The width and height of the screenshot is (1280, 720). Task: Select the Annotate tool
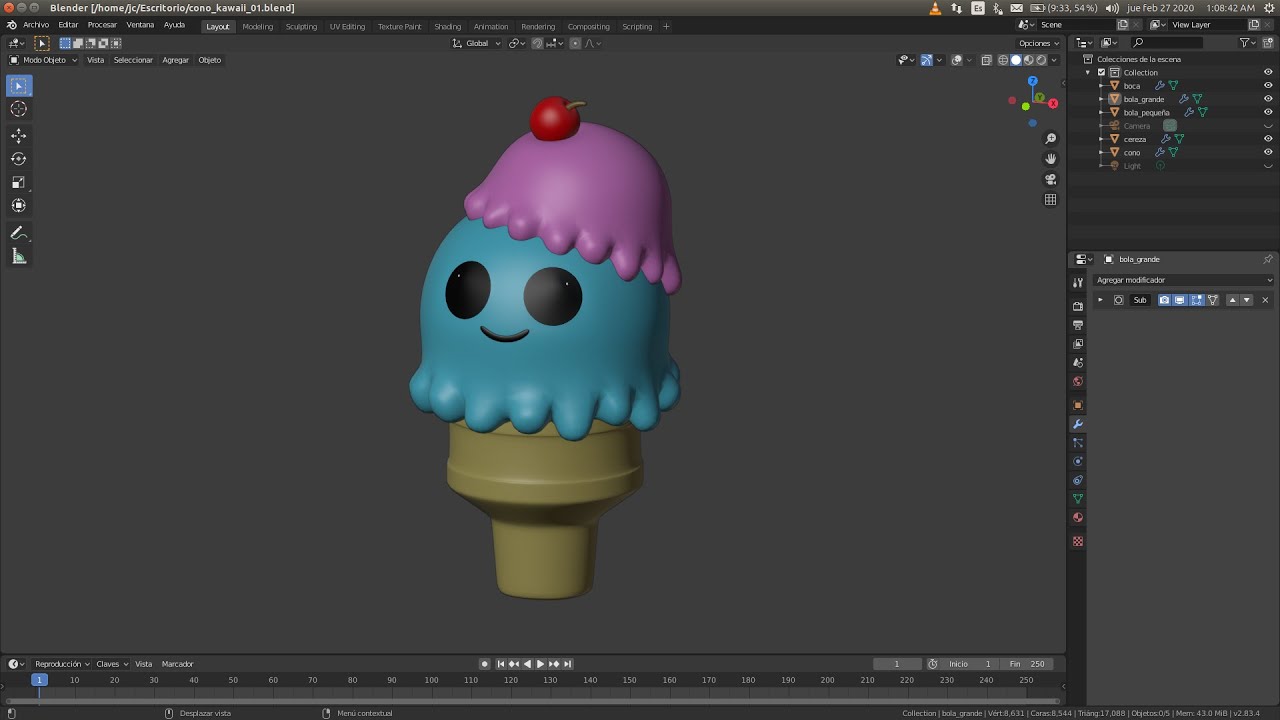19,233
